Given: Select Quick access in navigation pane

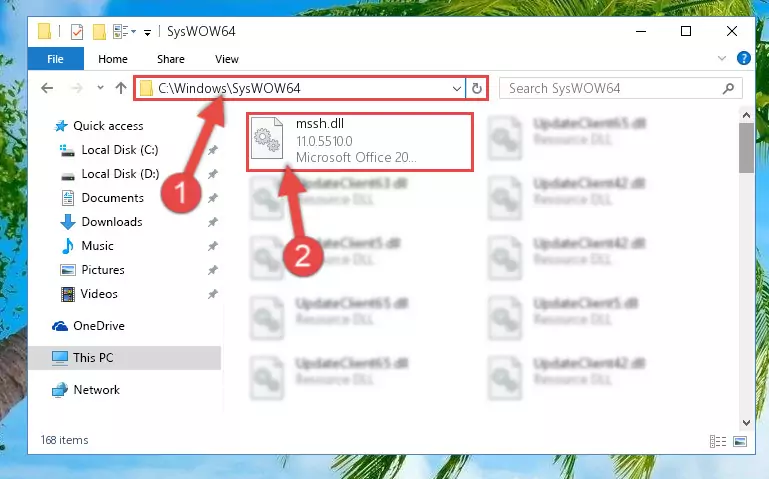Looking at the screenshot, I should [99, 126].
